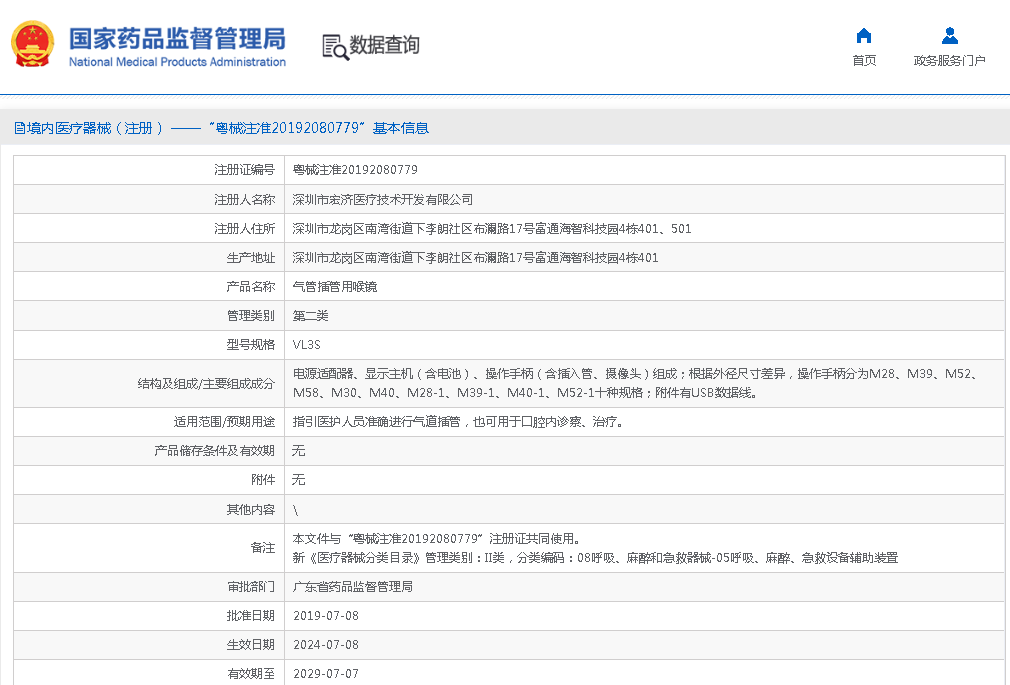Click the 政务服务门户 person icon
1010x685 pixels.
click(949, 36)
